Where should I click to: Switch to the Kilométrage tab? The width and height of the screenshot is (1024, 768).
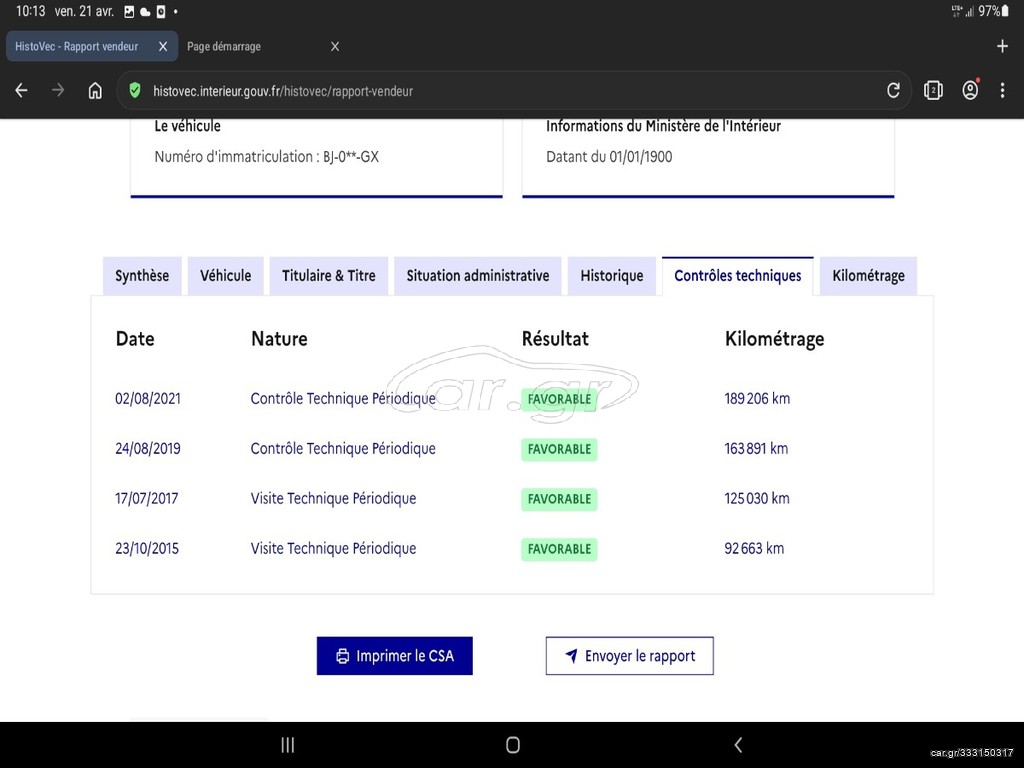[x=868, y=276]
